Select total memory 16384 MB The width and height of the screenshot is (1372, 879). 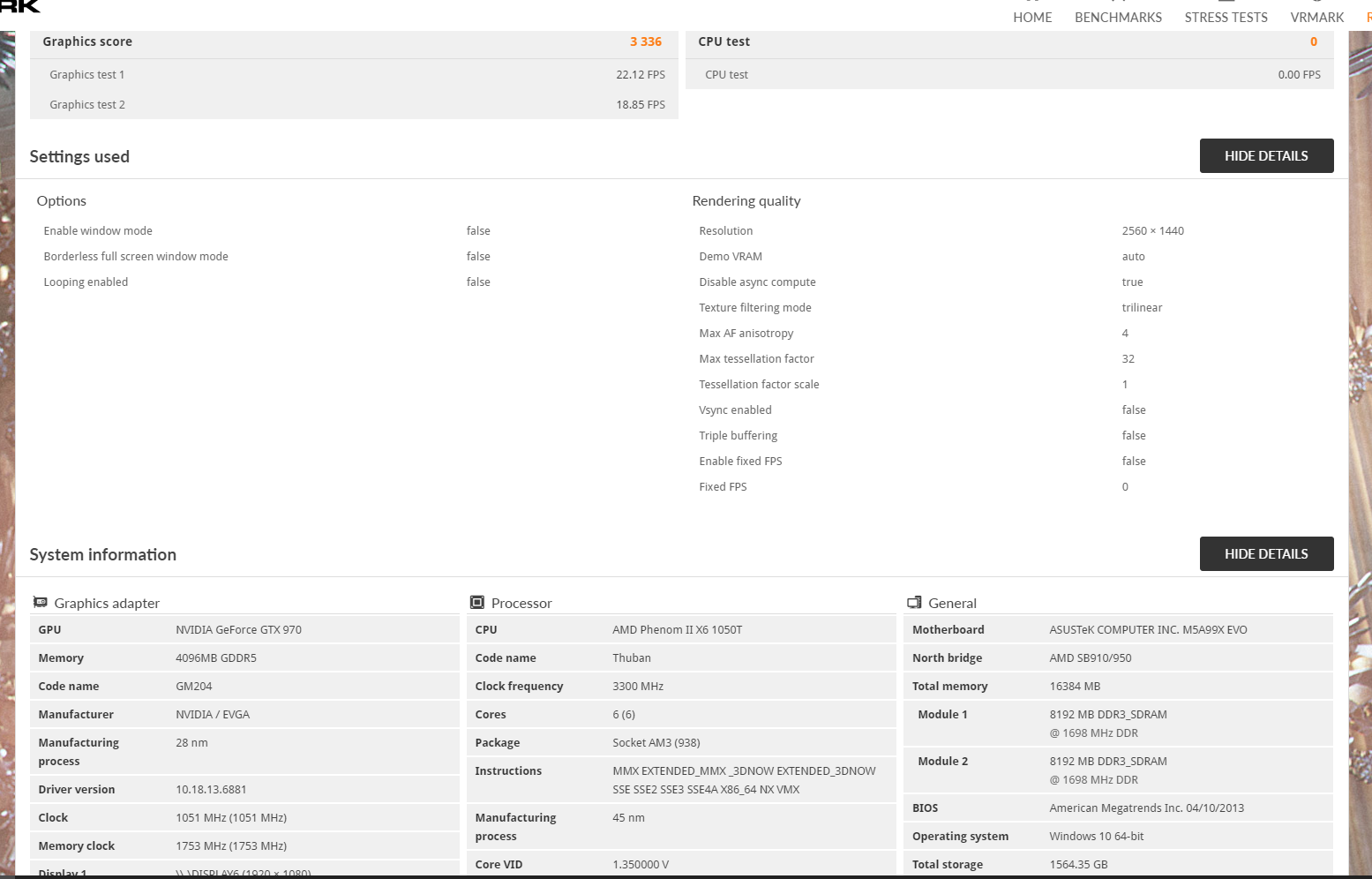(1075, 687)
